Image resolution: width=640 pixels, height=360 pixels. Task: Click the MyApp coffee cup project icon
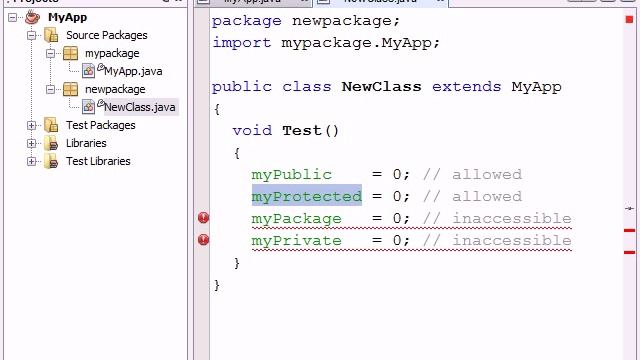[x=32, y=17]
